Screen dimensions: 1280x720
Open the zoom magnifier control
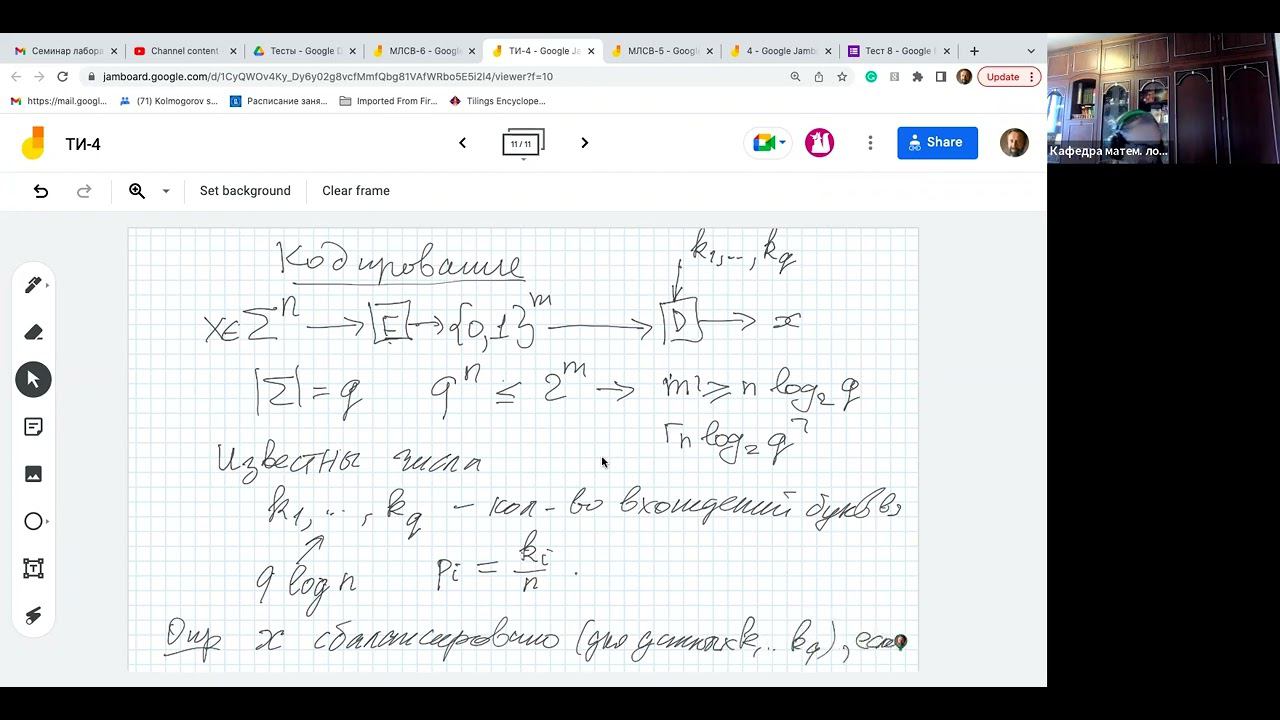coord(137,191)
